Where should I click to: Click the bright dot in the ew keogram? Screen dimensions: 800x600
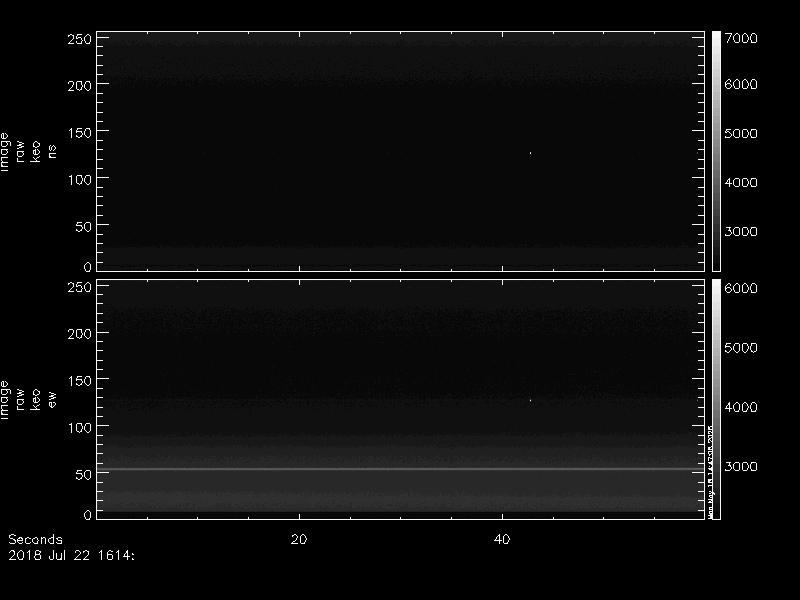tap(531, 401)
